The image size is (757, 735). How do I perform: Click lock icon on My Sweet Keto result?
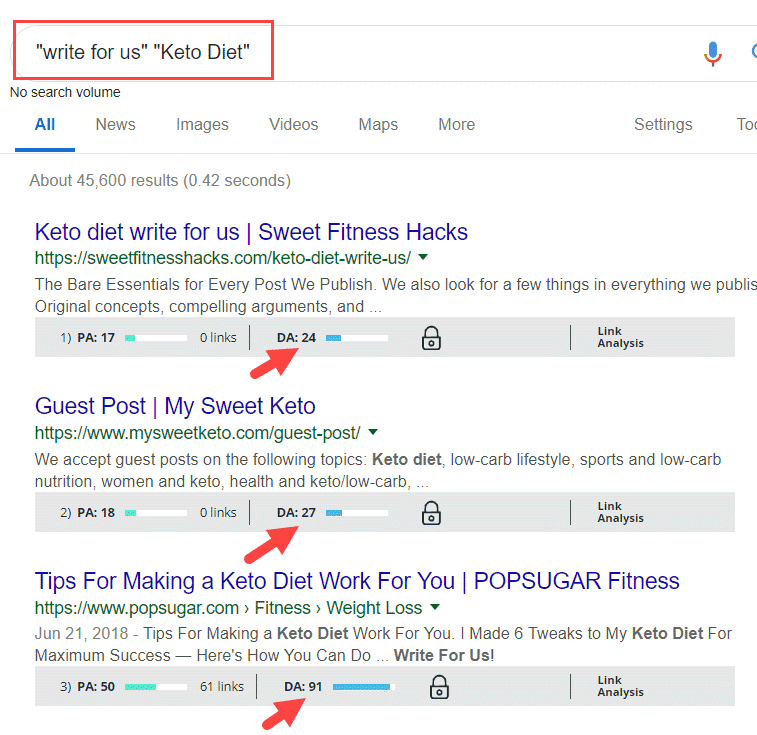tap(431, 513)
